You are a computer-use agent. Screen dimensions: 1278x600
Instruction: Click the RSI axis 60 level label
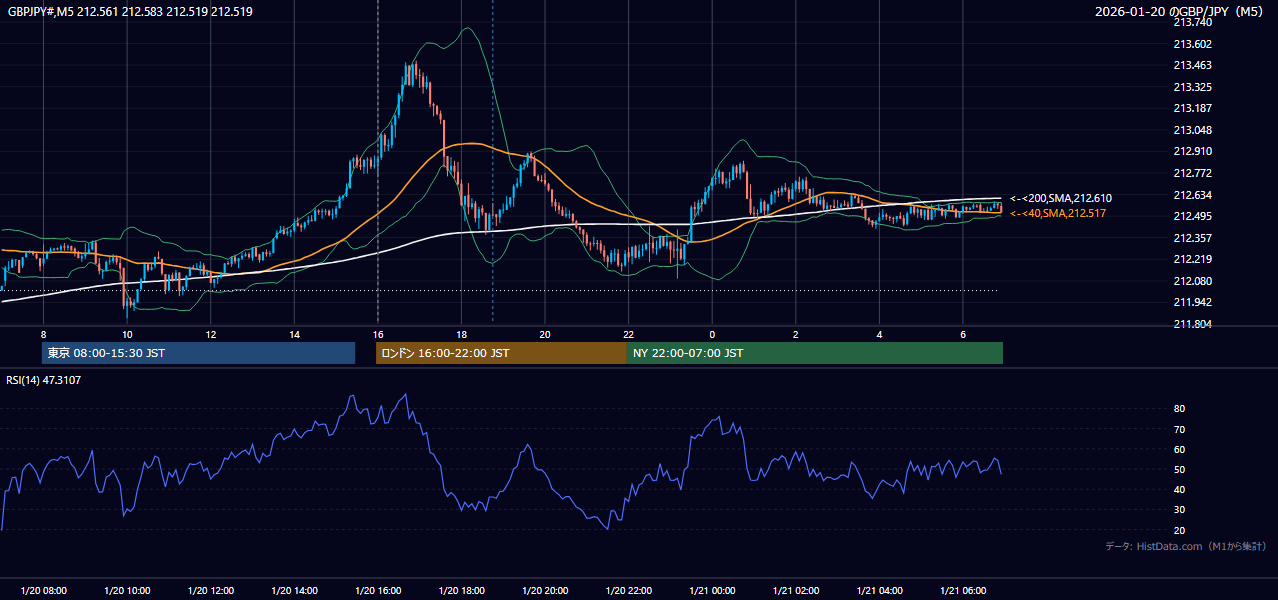[x=1180, y=449]
